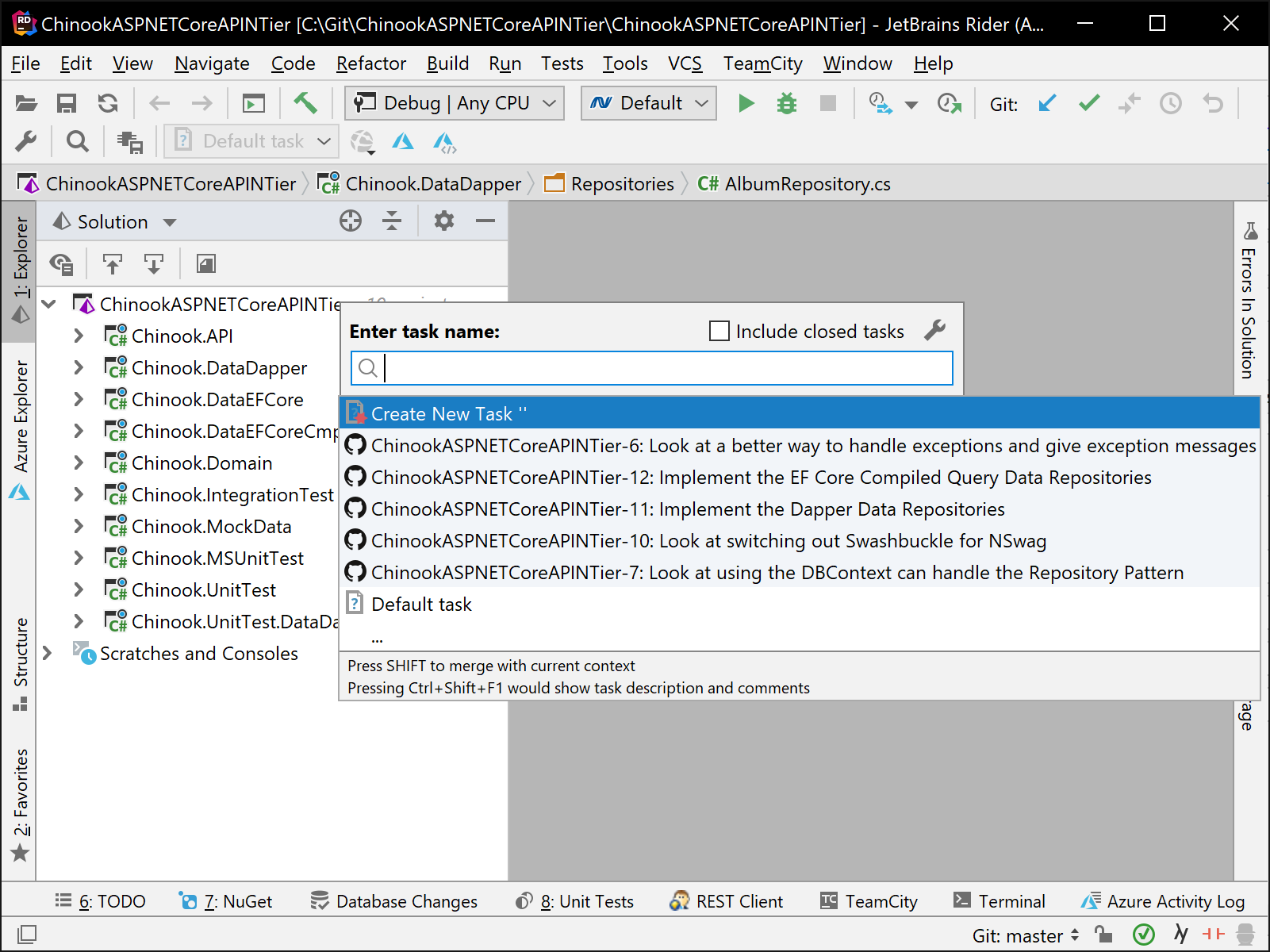
Task: Open the Default task dropdown
Action: pos(252,141)
